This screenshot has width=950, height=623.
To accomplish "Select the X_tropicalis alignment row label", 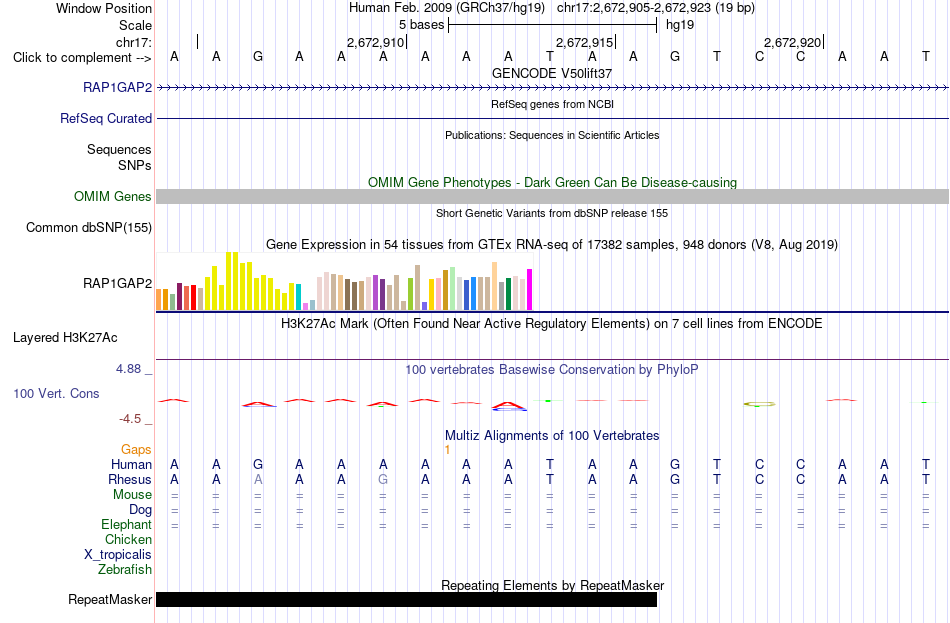I will click(118, 555).
